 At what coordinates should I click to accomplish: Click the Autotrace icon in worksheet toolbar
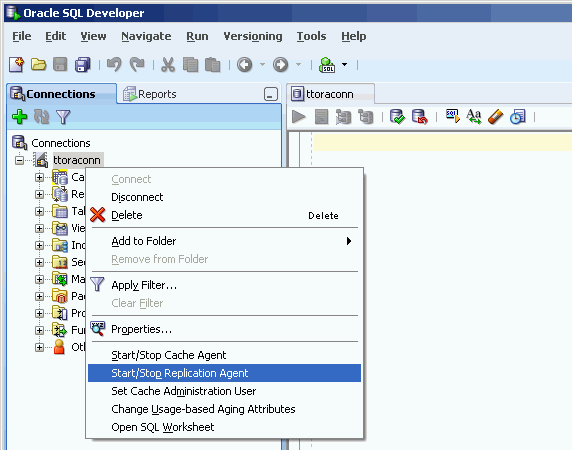[343, 117]
